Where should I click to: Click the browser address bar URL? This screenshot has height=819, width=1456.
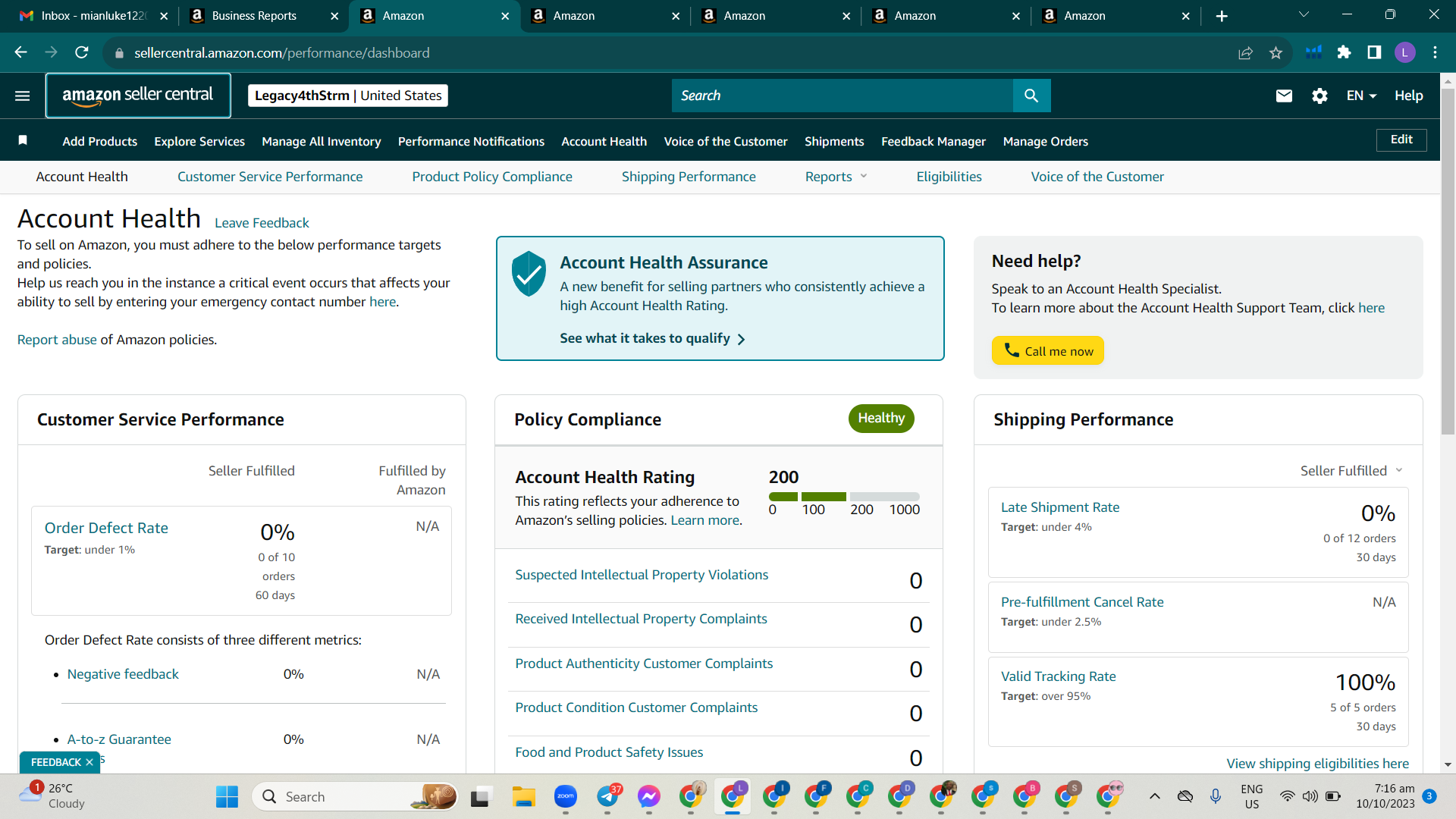click(x=282, y=52)
